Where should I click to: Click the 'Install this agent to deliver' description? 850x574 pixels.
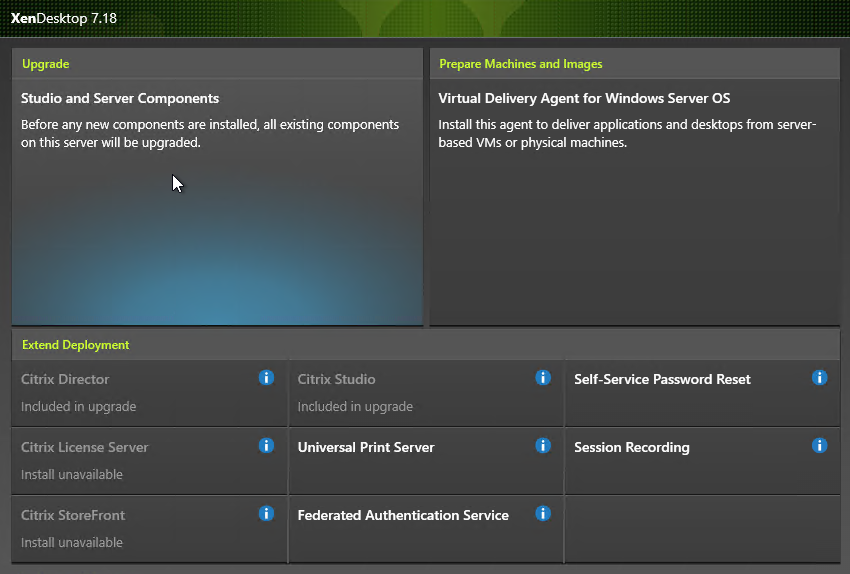tap(627, 133)
